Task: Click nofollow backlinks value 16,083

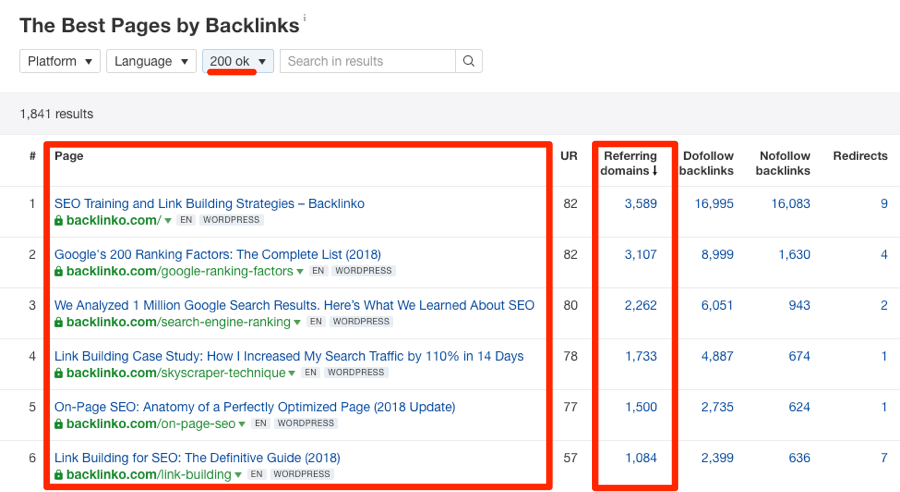Action: [790, 203]
